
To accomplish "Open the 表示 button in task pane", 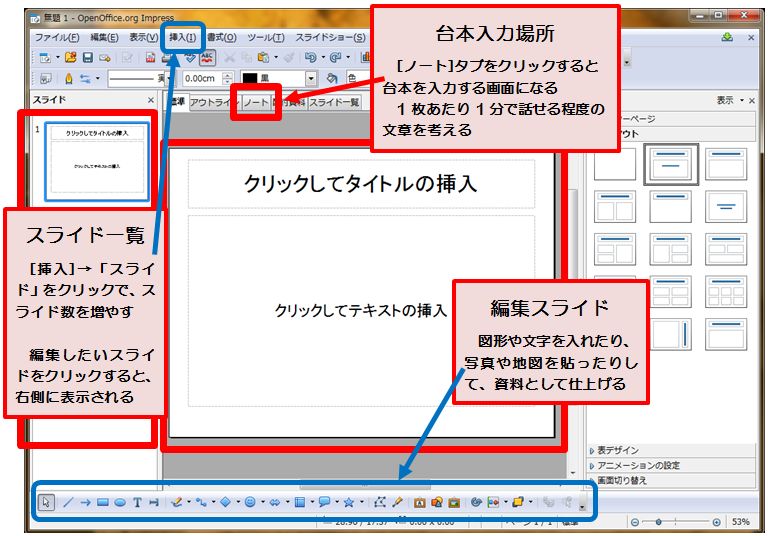I will [729, 100].
